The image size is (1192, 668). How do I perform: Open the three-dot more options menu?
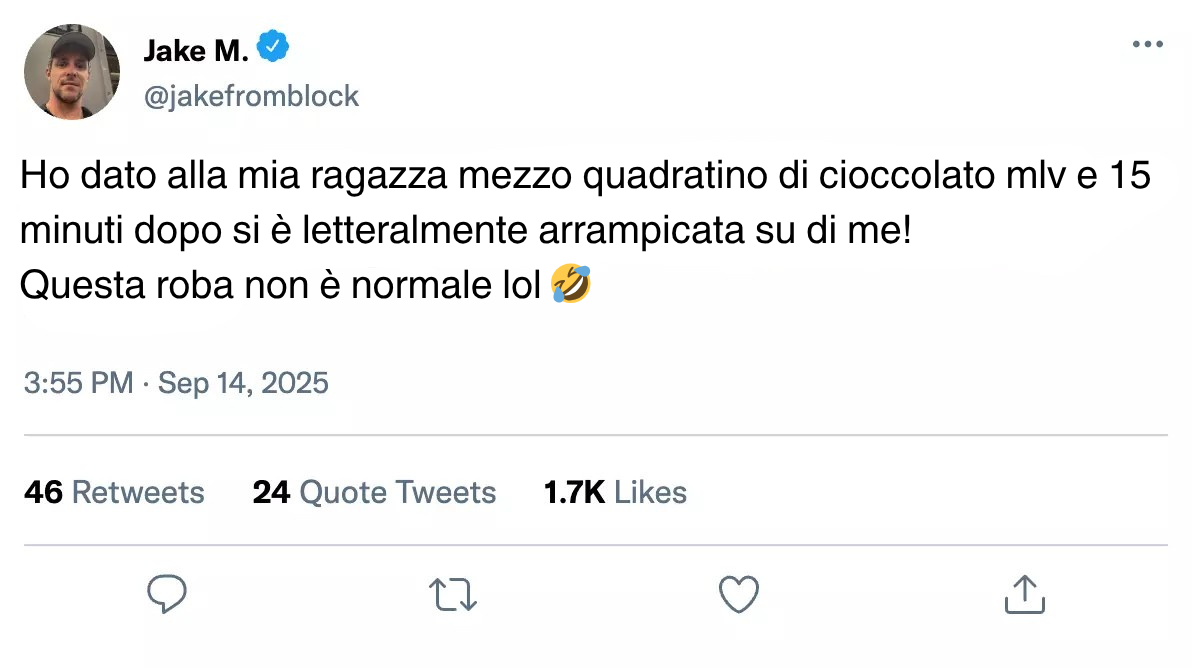click(x=1147, y=45)
